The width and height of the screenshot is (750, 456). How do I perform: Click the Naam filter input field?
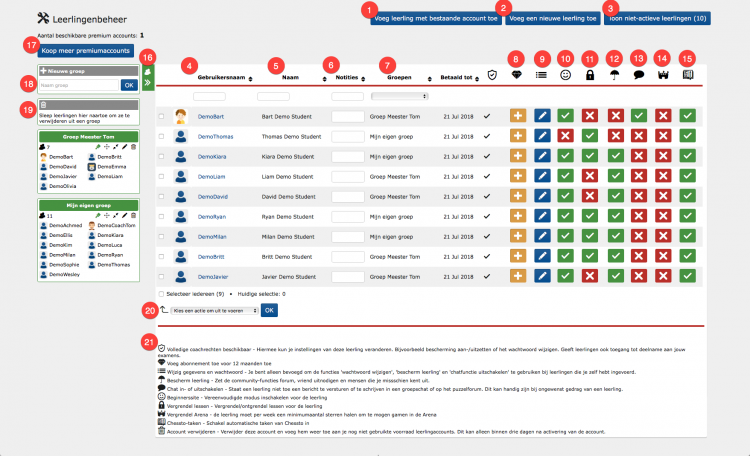point(273,96)
